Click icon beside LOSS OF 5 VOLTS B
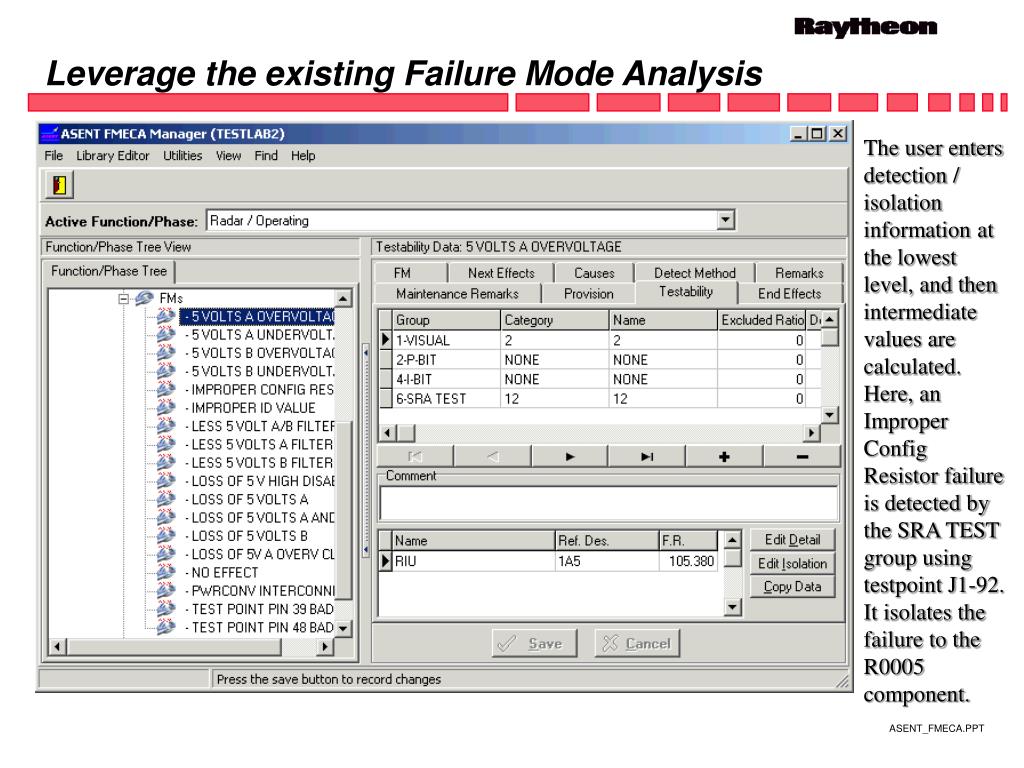The height and width of the screenshot is (768, 1024). click(x=167, y=536)
